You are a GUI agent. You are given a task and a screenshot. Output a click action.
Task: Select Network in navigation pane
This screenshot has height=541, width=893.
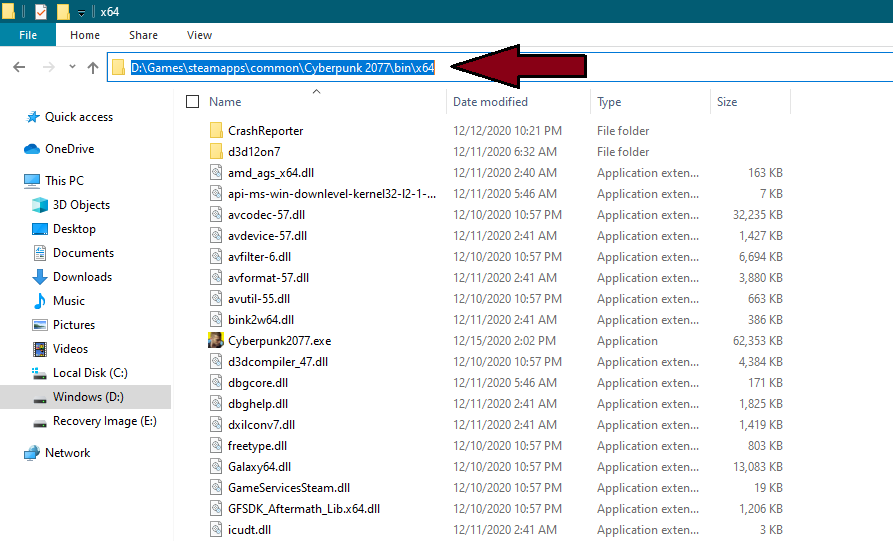point(67,452)
